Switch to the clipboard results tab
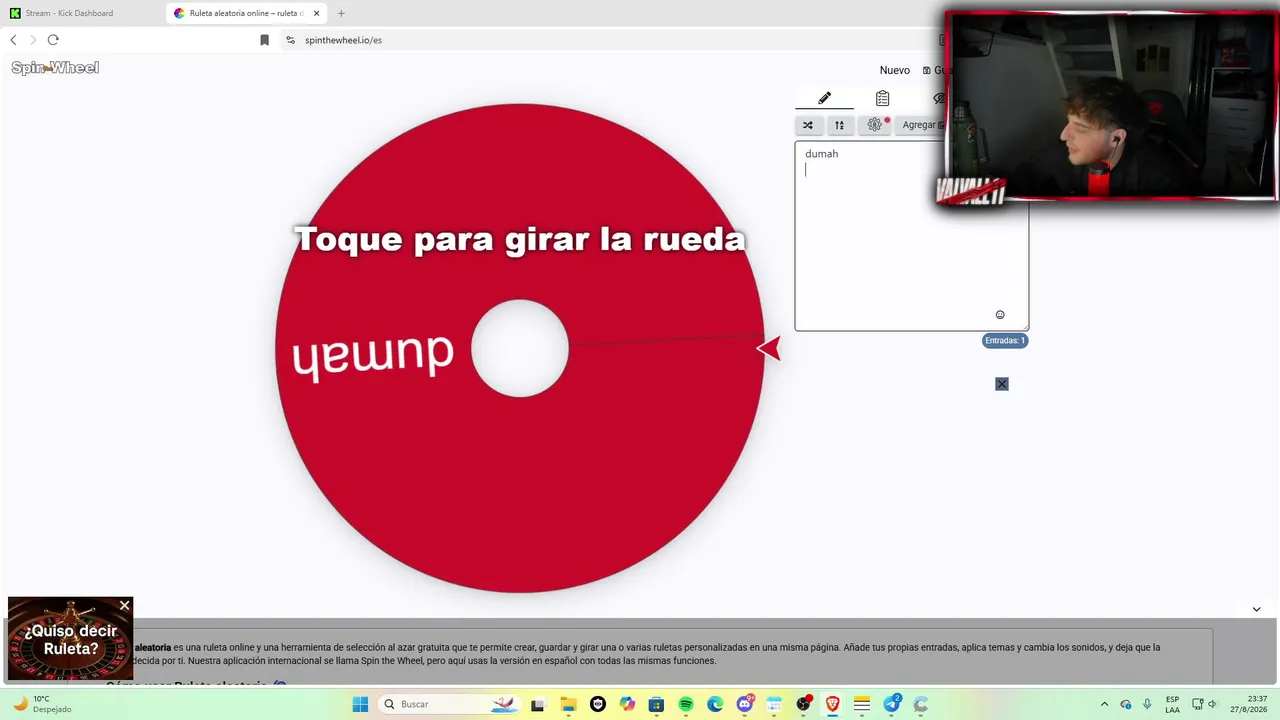The height and width of the screenshot is (720, 1280). pyautogui.click(x=882, y=98)
